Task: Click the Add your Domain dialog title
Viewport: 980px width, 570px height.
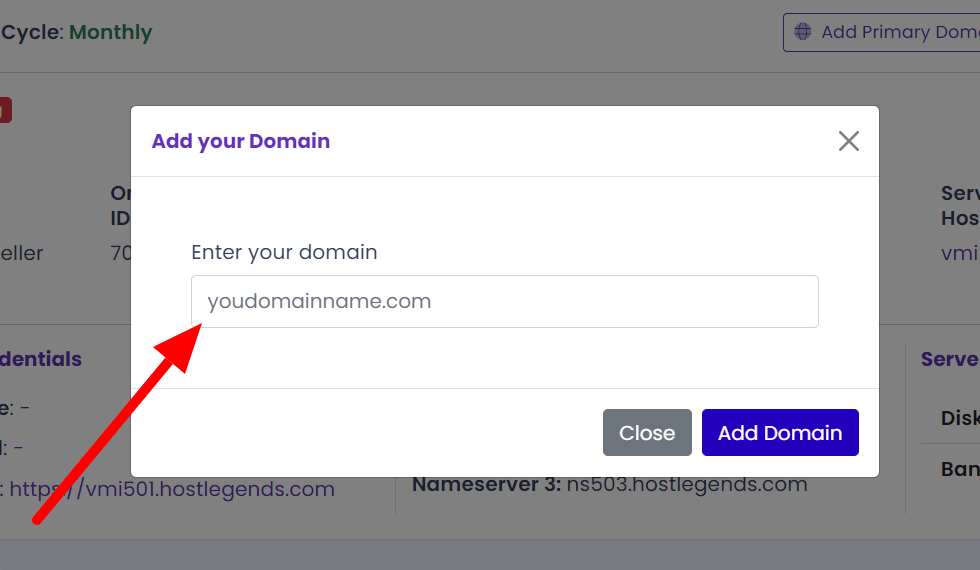Action: click(241, 141)
